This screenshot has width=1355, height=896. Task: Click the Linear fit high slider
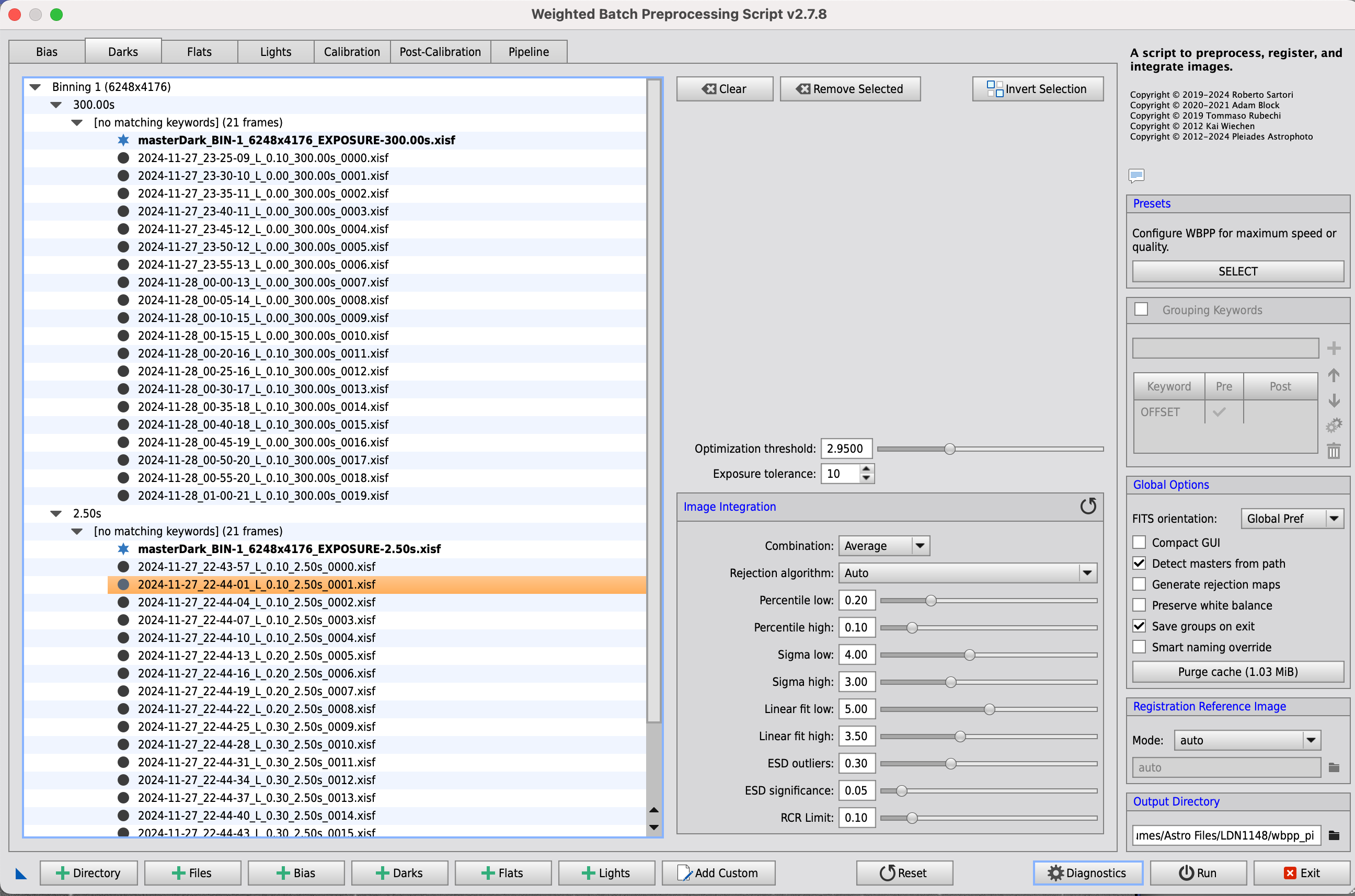(x=989, y=736)
